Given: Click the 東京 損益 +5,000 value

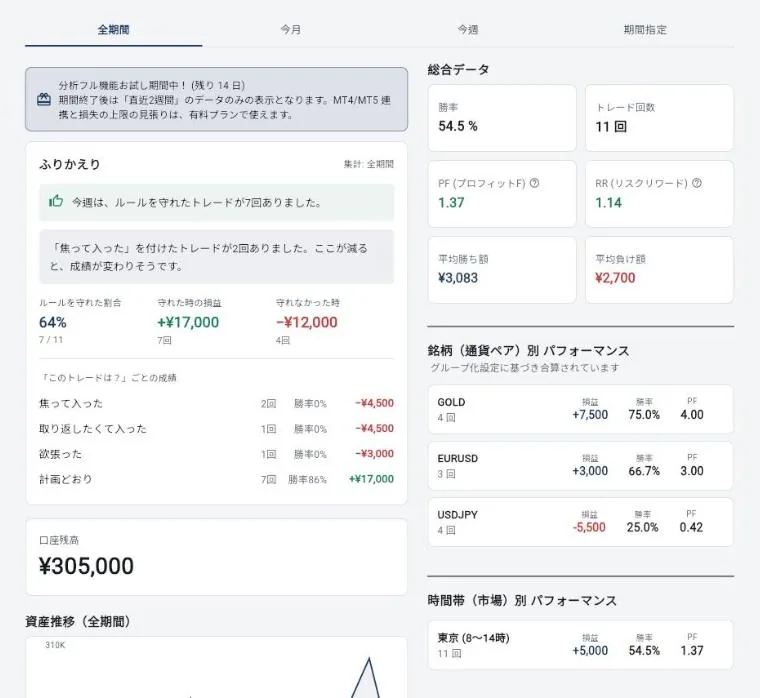Looking at the screenshot, I should pos(590,650).
